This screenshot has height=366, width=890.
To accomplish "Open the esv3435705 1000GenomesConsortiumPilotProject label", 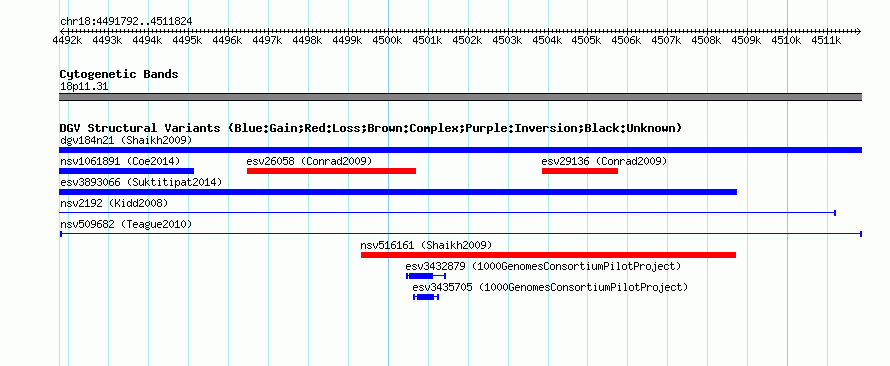I will click(x=550, y=287).
